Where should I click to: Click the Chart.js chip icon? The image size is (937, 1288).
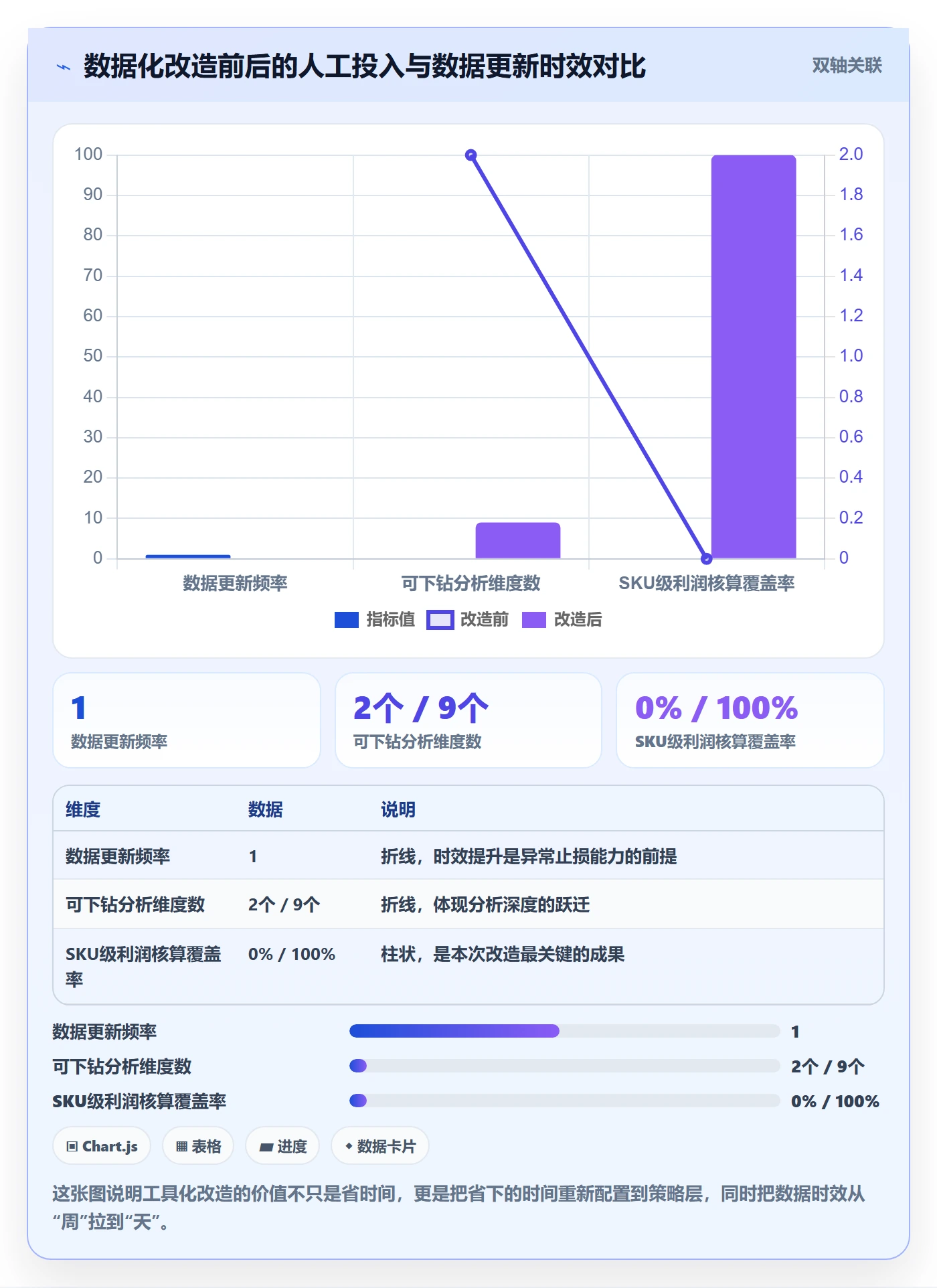click(72, 1146)
